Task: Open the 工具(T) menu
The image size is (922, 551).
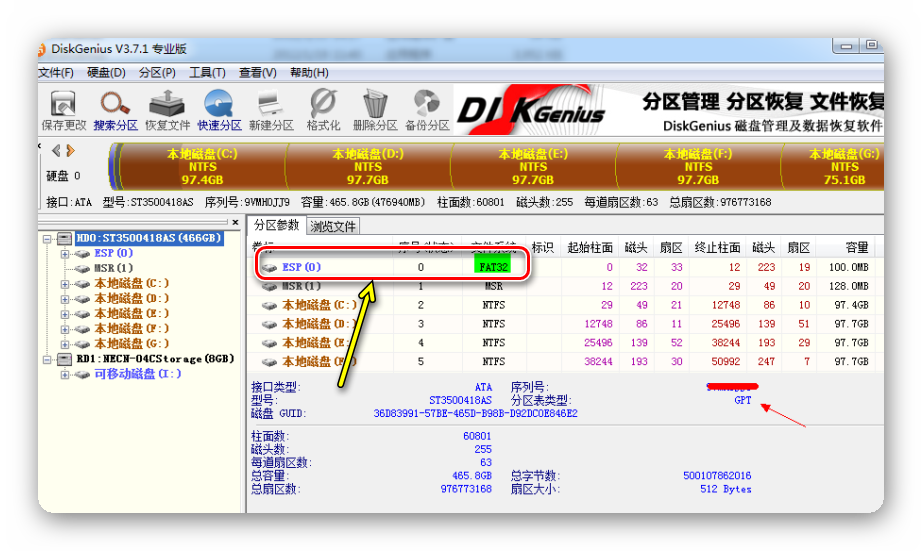Action: 207,72
